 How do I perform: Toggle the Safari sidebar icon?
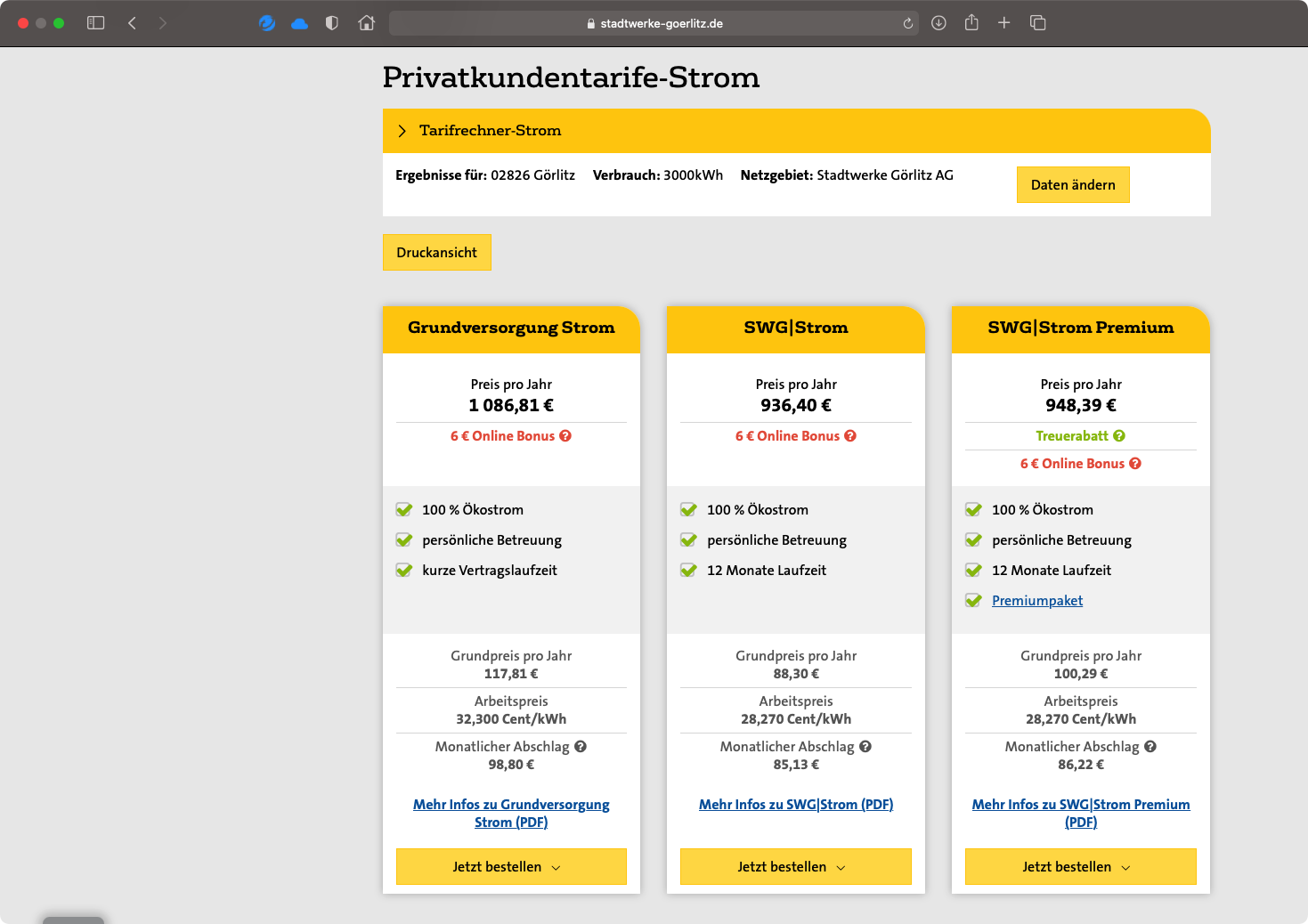tap(95, 23)
